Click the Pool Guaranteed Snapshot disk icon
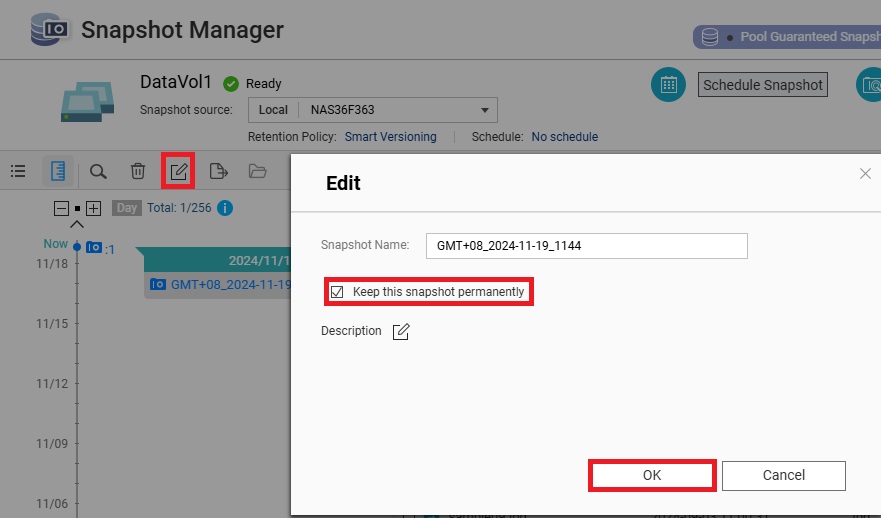The image size is (881, 518). pos(710,37)
